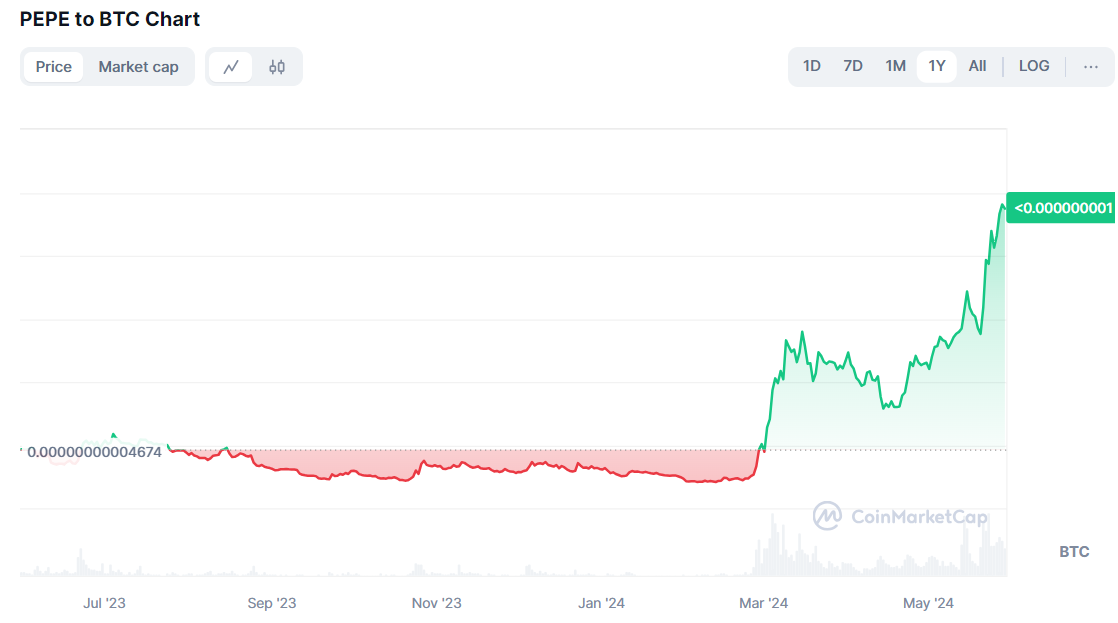Click the May '24 axis label
Screen dimensions: 1118x623
(929, 603)
